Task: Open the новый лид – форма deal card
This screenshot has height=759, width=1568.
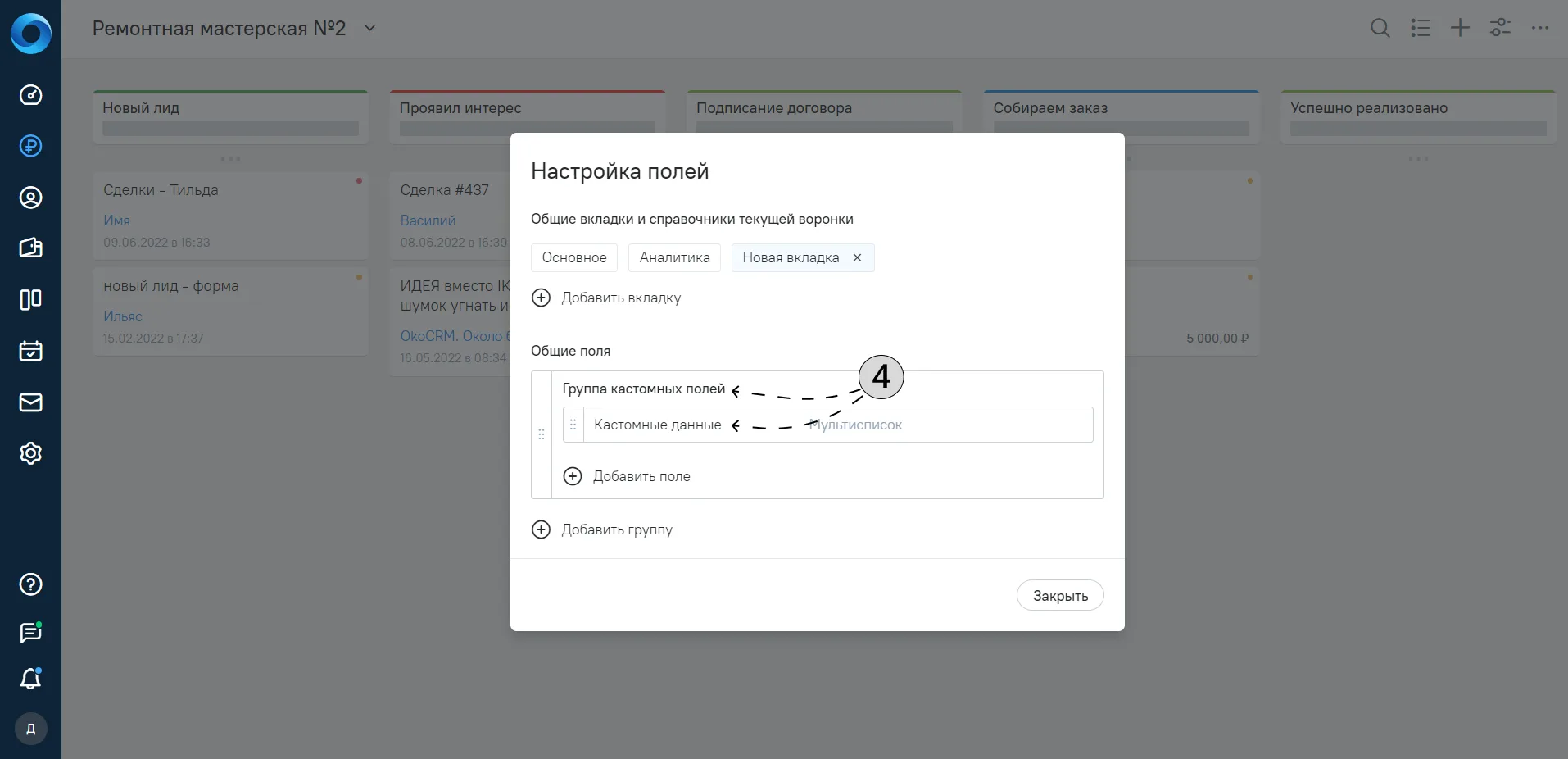Action: coord(230,311)
